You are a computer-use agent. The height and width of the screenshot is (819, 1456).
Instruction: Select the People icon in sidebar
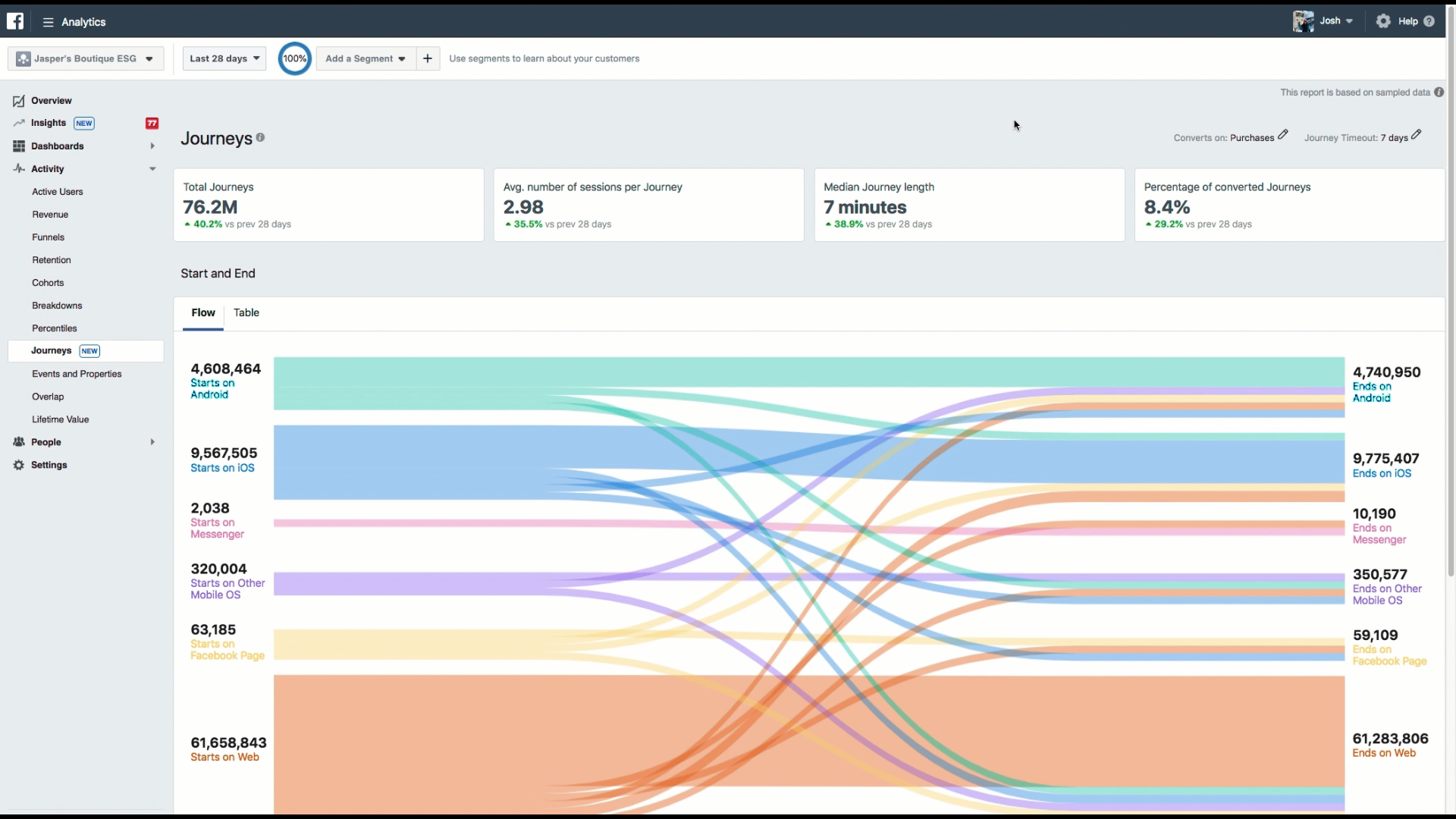[18, 441]
